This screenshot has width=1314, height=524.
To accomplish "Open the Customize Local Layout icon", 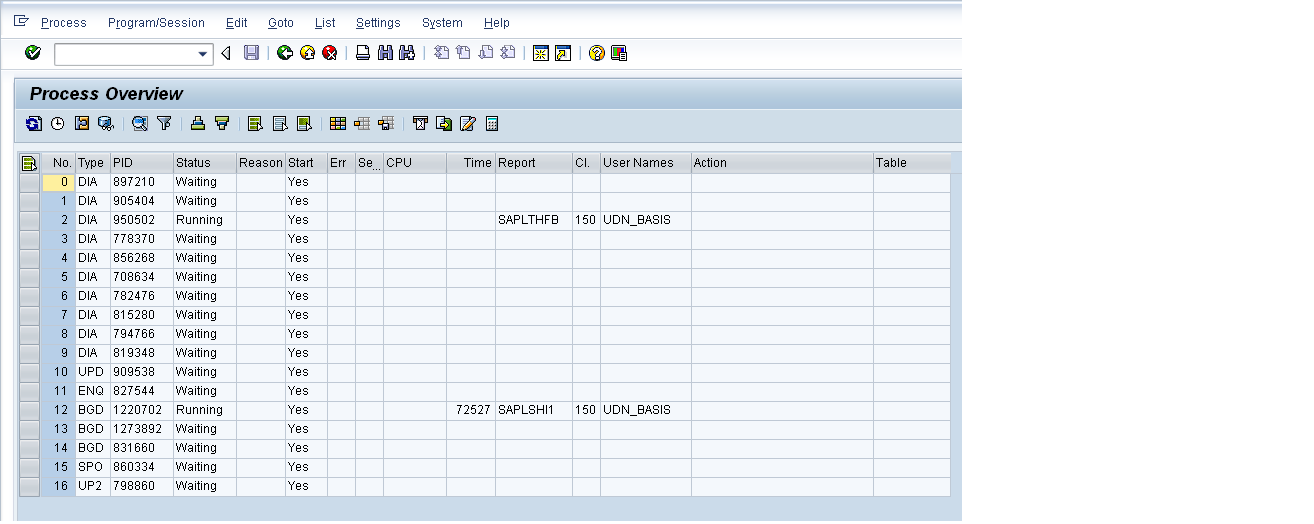I will (619, 53).
